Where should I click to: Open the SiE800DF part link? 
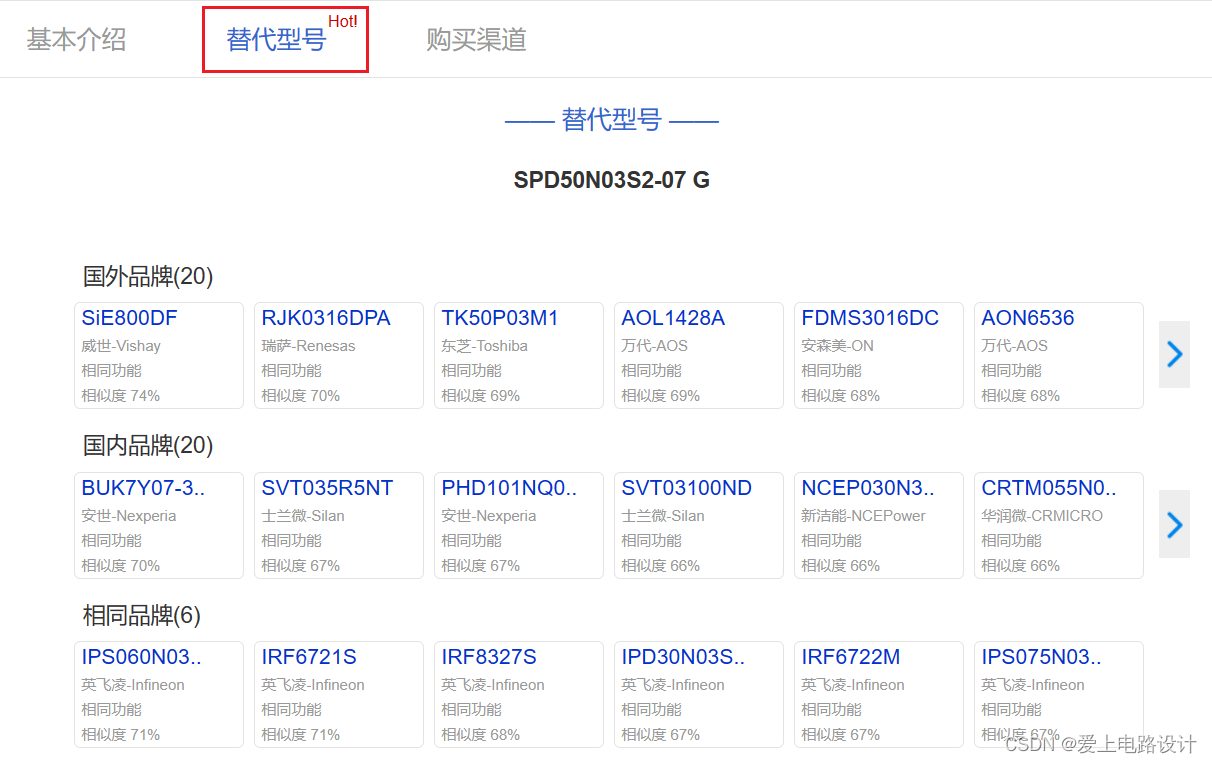[129, 318]
